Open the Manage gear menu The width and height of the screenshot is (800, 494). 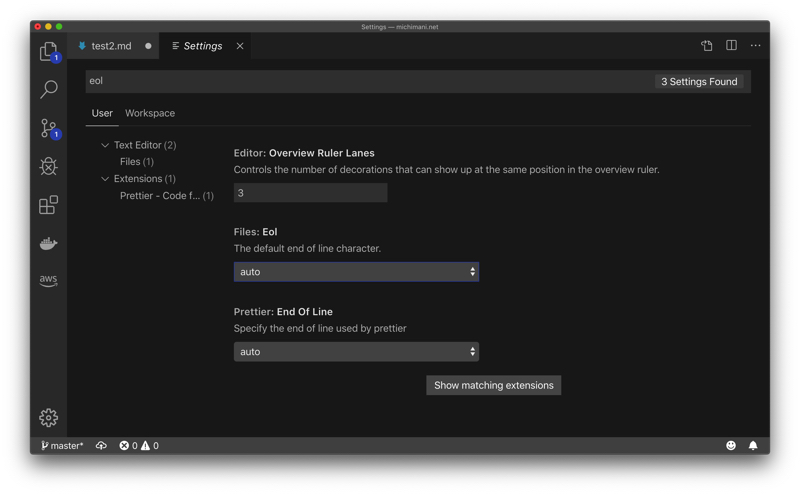point(49,417)
